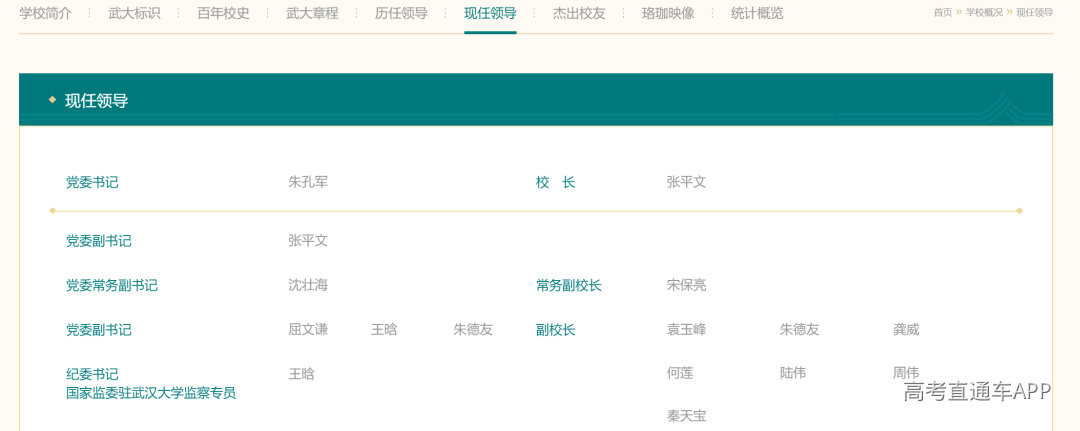Image resolution: width=1080 pixels, height=431 pixels.
Task: Open 陆伟's profile
Action: coord(793,373)
